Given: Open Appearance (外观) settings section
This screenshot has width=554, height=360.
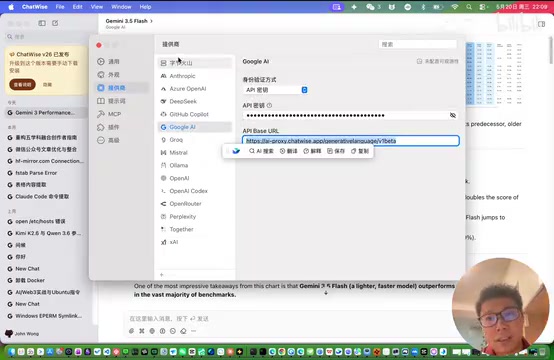Looking at the screenshot, I should pos(122,75).
